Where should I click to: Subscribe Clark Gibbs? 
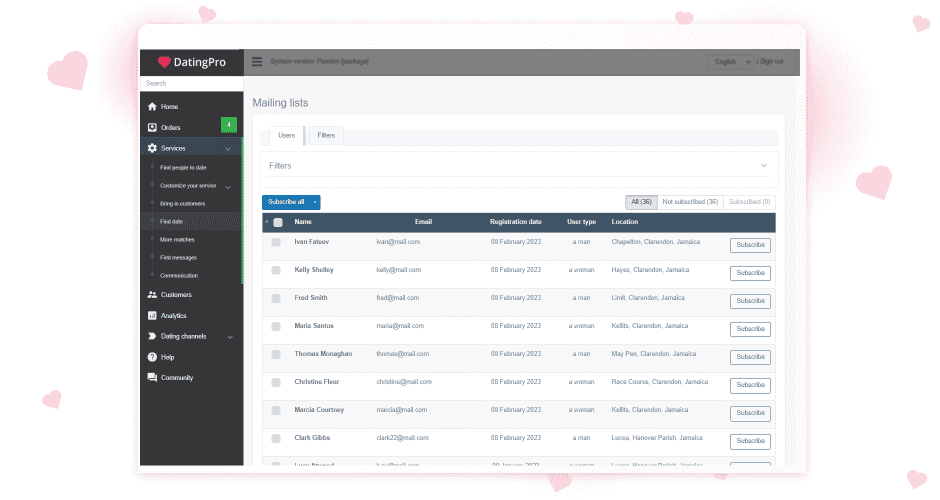(750, 441)
